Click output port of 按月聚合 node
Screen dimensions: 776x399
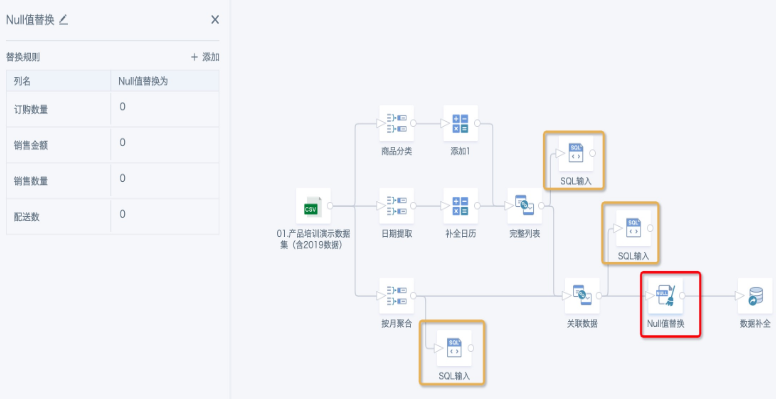pos(414,296)
